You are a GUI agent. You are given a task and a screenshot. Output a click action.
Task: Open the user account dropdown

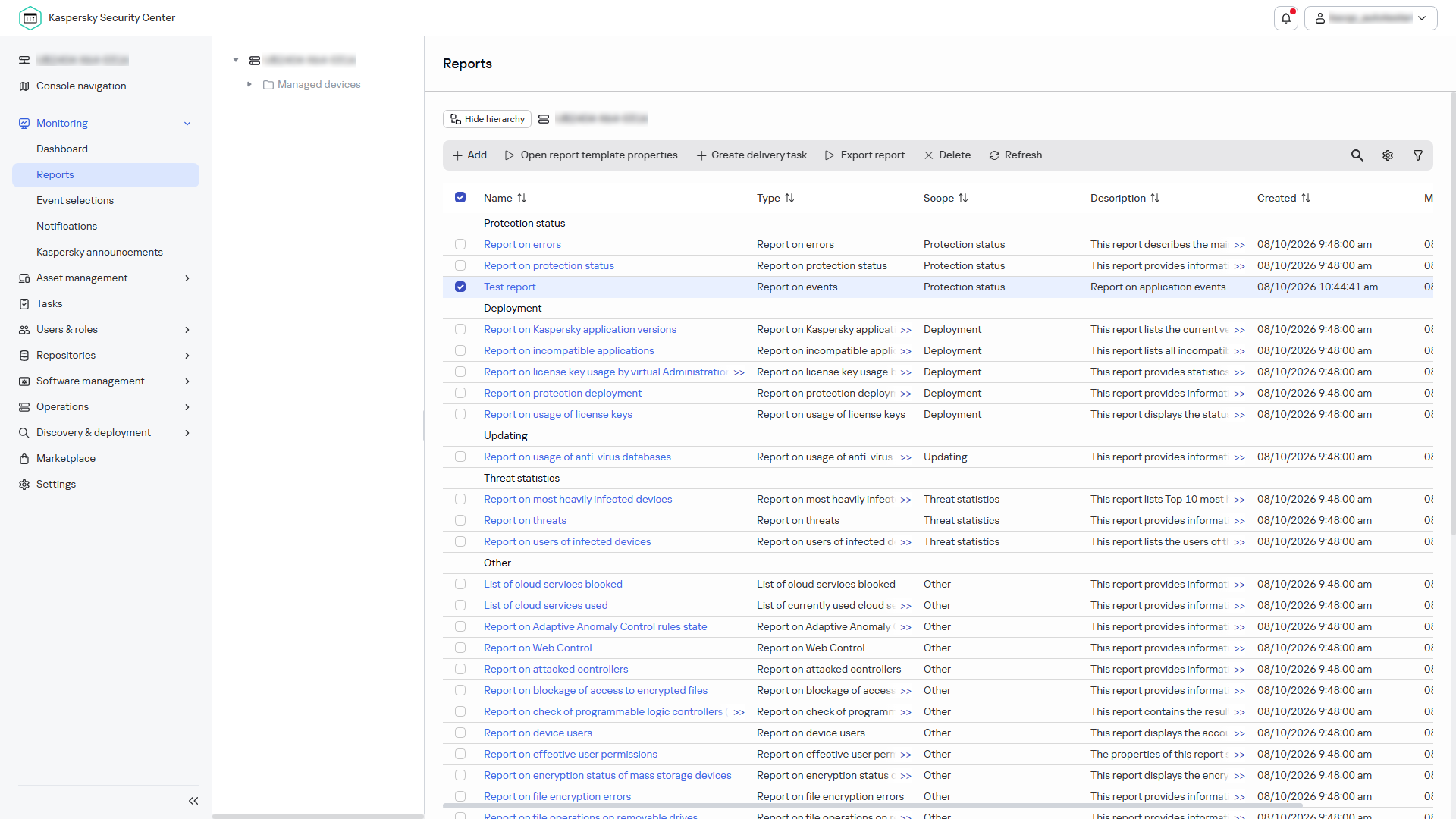[1371, 18]
